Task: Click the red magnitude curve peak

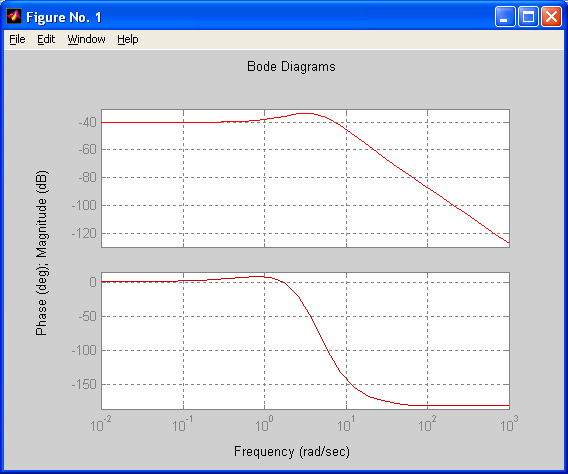Action: [305, 113]
